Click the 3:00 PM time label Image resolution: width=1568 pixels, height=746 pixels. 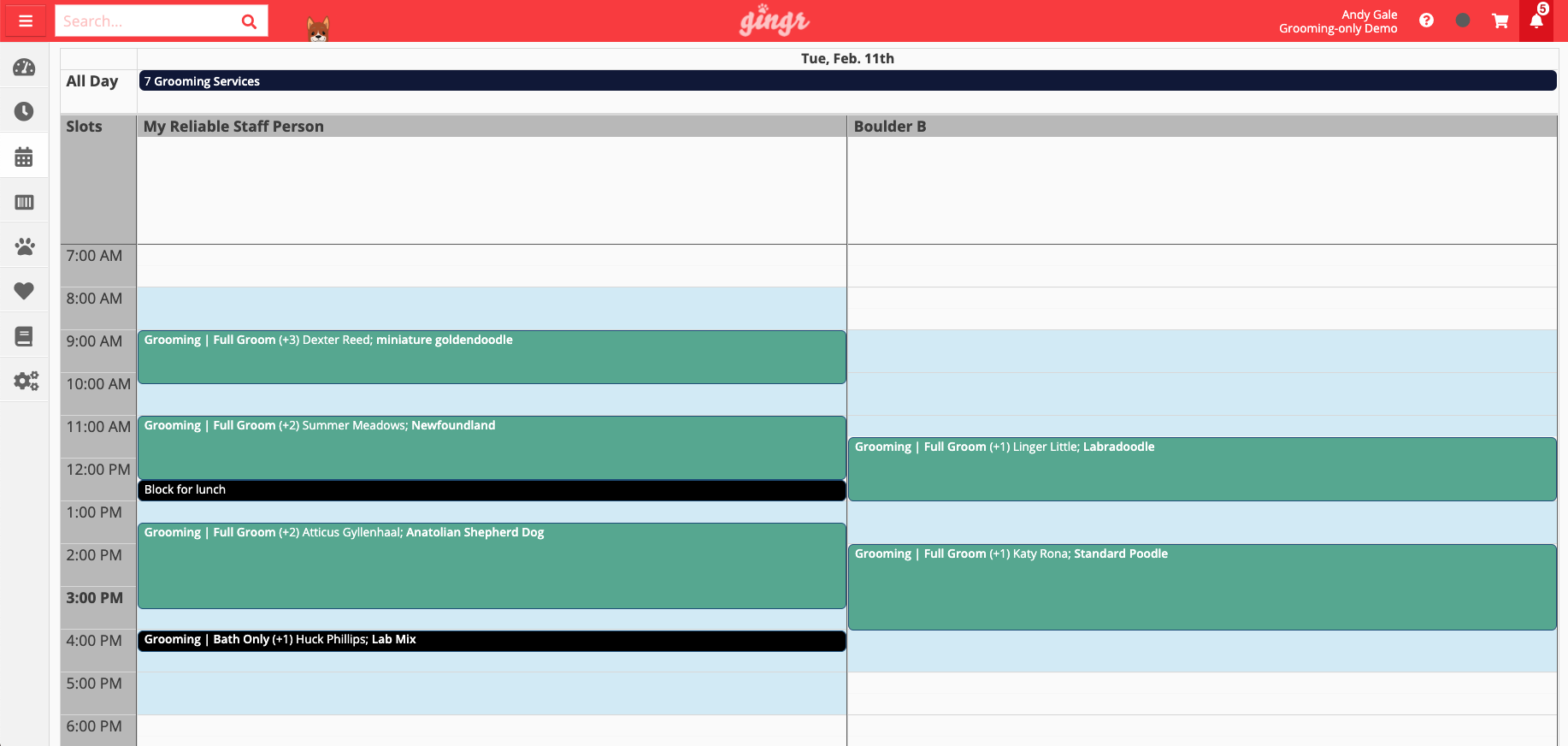(94, 598)
